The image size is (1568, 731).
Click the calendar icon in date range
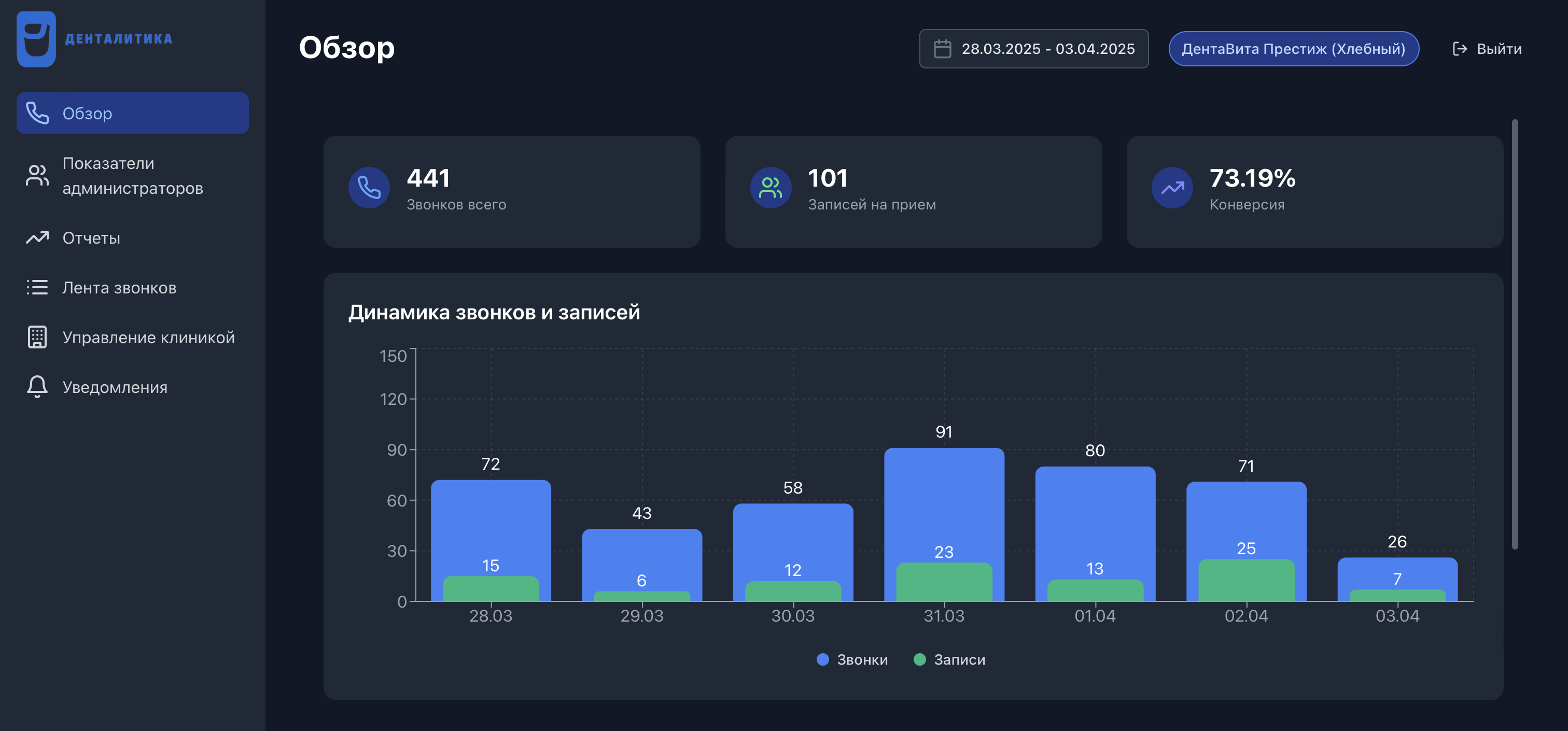[x=942, y=49]
